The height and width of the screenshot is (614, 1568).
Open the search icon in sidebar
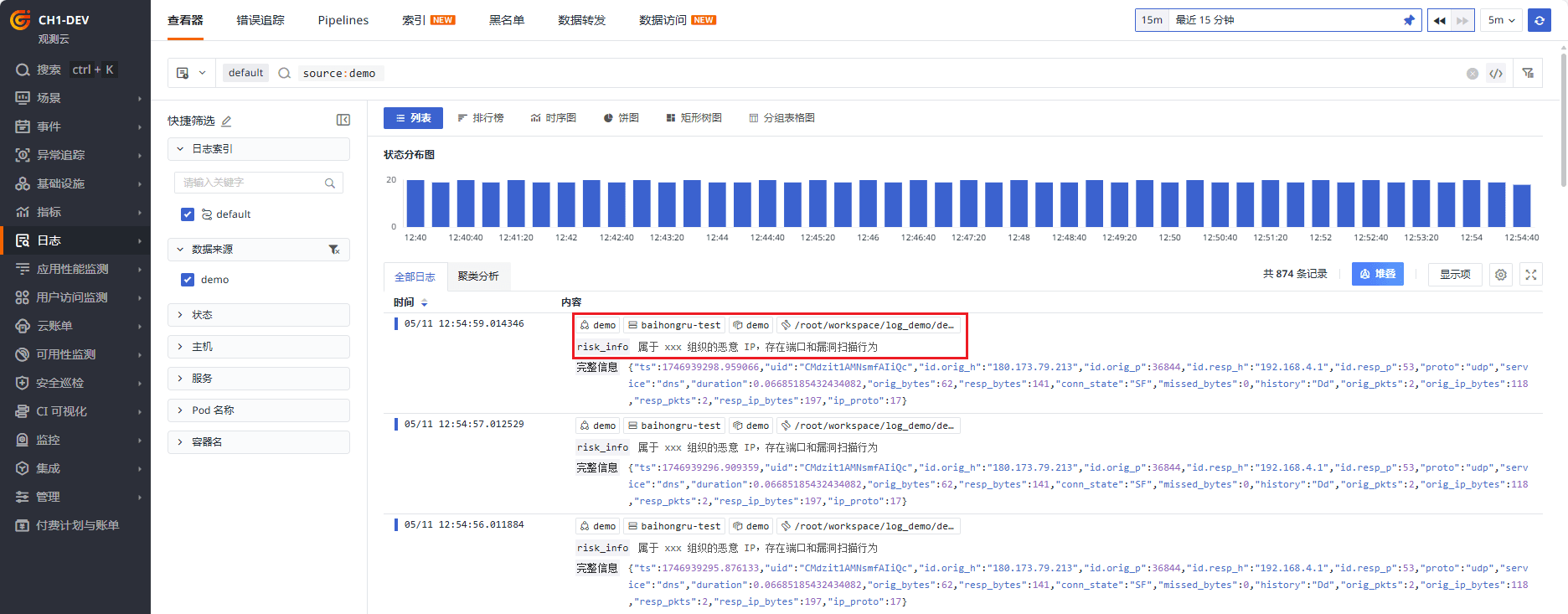point(23,70)
